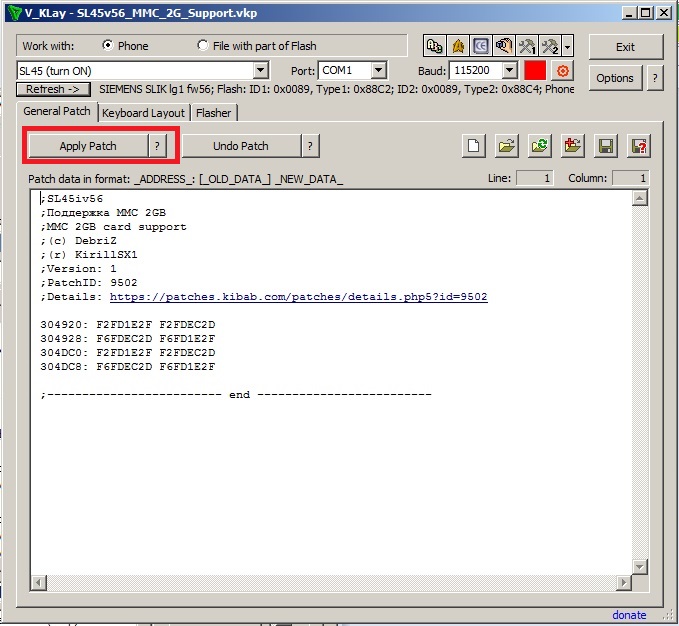Expand the SL45 (turn ON) phone model dropdown
The width and height of the screenshot is (679, 626).
261,71
